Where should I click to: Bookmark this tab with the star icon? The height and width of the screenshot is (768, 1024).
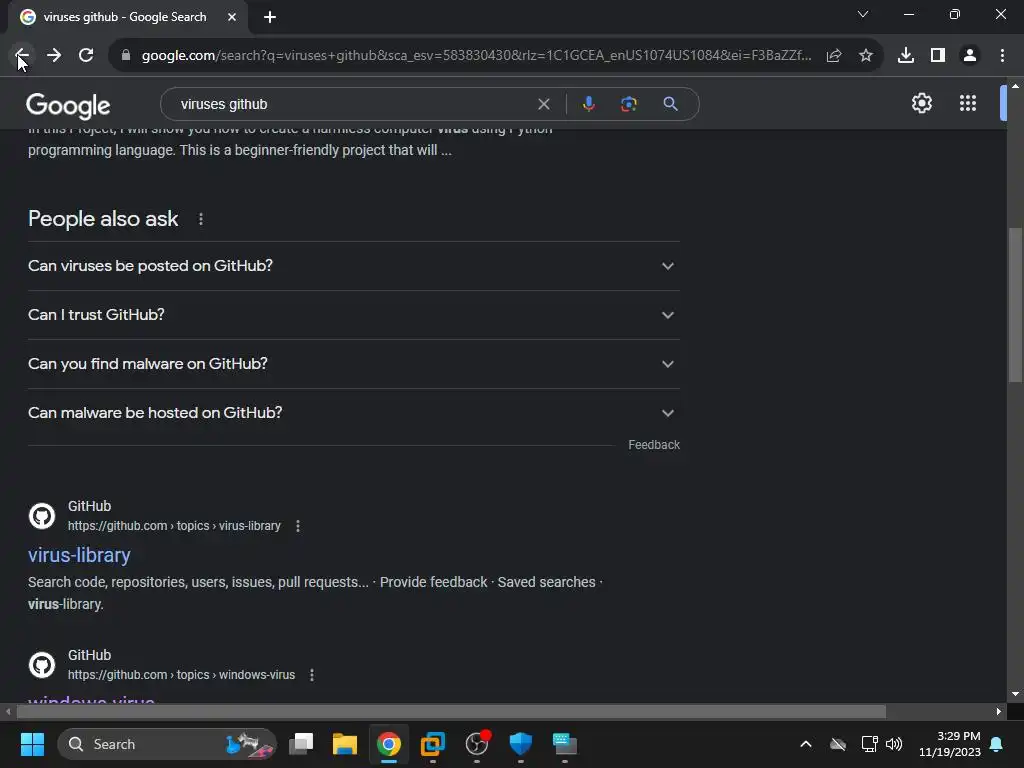[x=866, y=56]
